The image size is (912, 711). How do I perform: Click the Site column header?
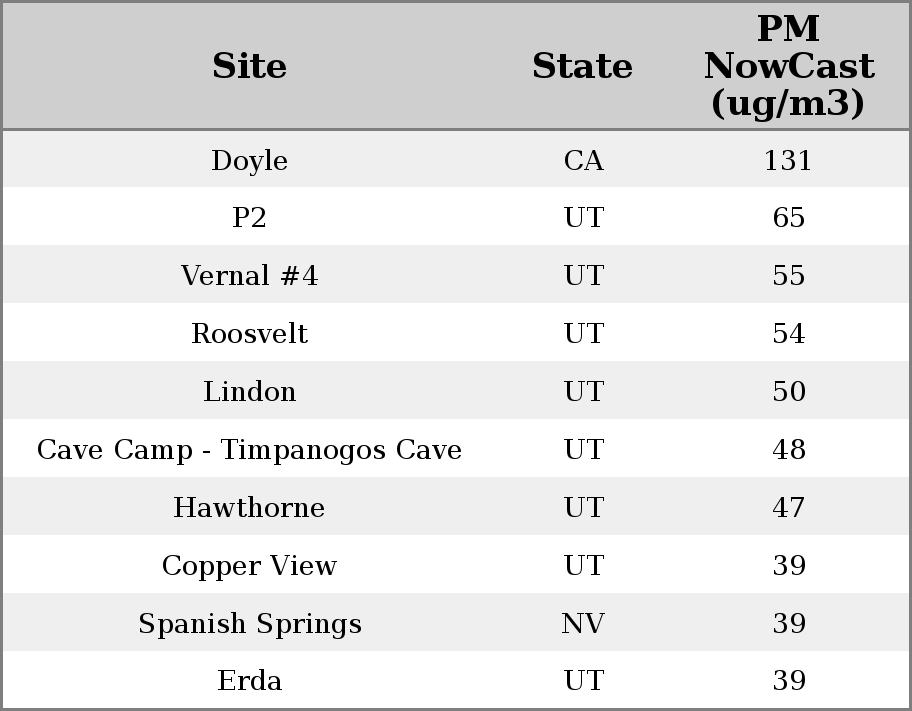point(249,67)
